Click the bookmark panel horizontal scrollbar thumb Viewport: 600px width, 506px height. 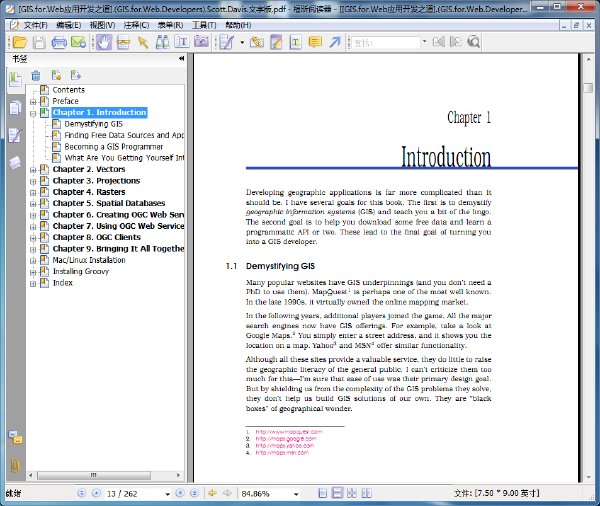tap(94, 475)
